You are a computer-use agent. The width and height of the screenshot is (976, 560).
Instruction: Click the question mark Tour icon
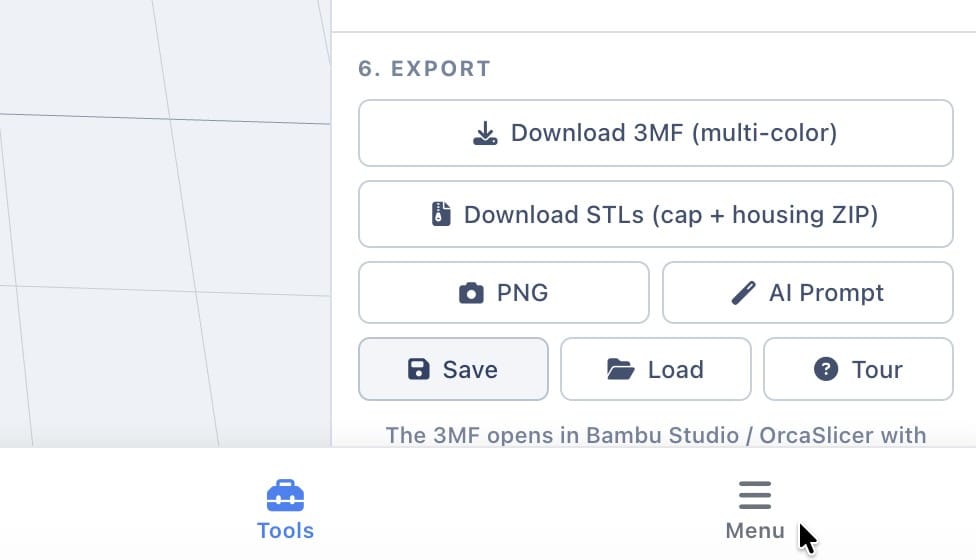[826, 369]
